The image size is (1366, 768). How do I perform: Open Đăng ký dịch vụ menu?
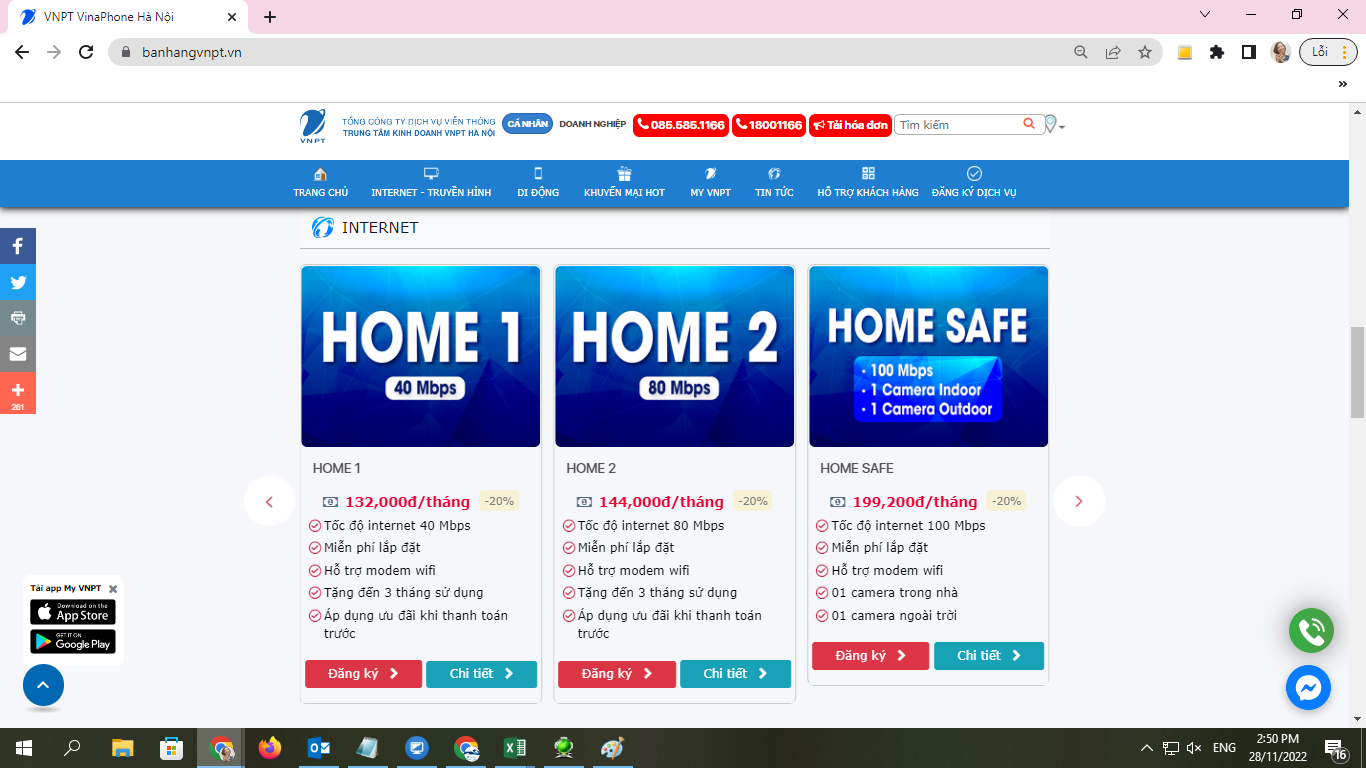(974, 183)
